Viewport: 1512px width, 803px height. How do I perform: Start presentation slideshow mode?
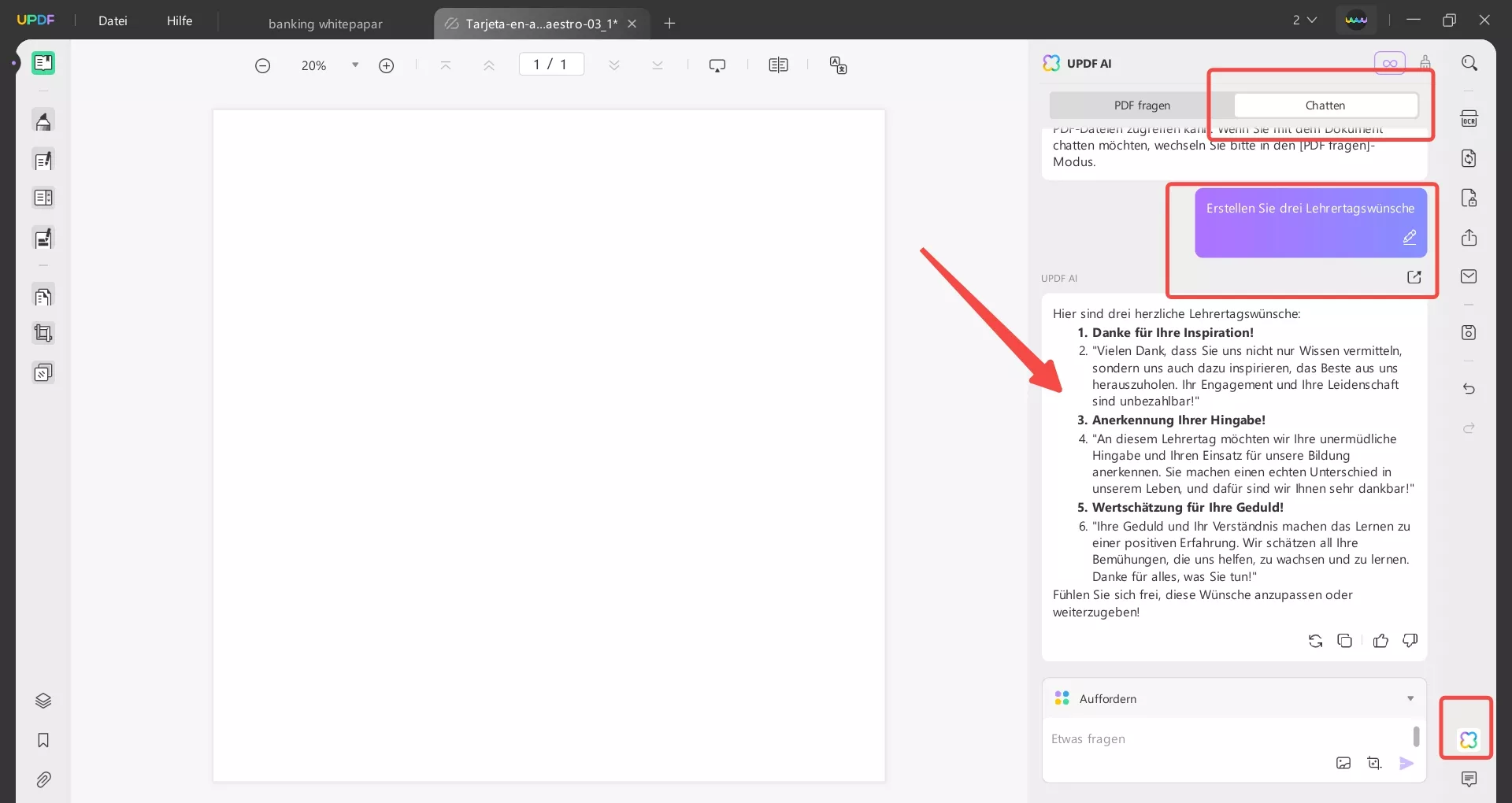(717, 65)
